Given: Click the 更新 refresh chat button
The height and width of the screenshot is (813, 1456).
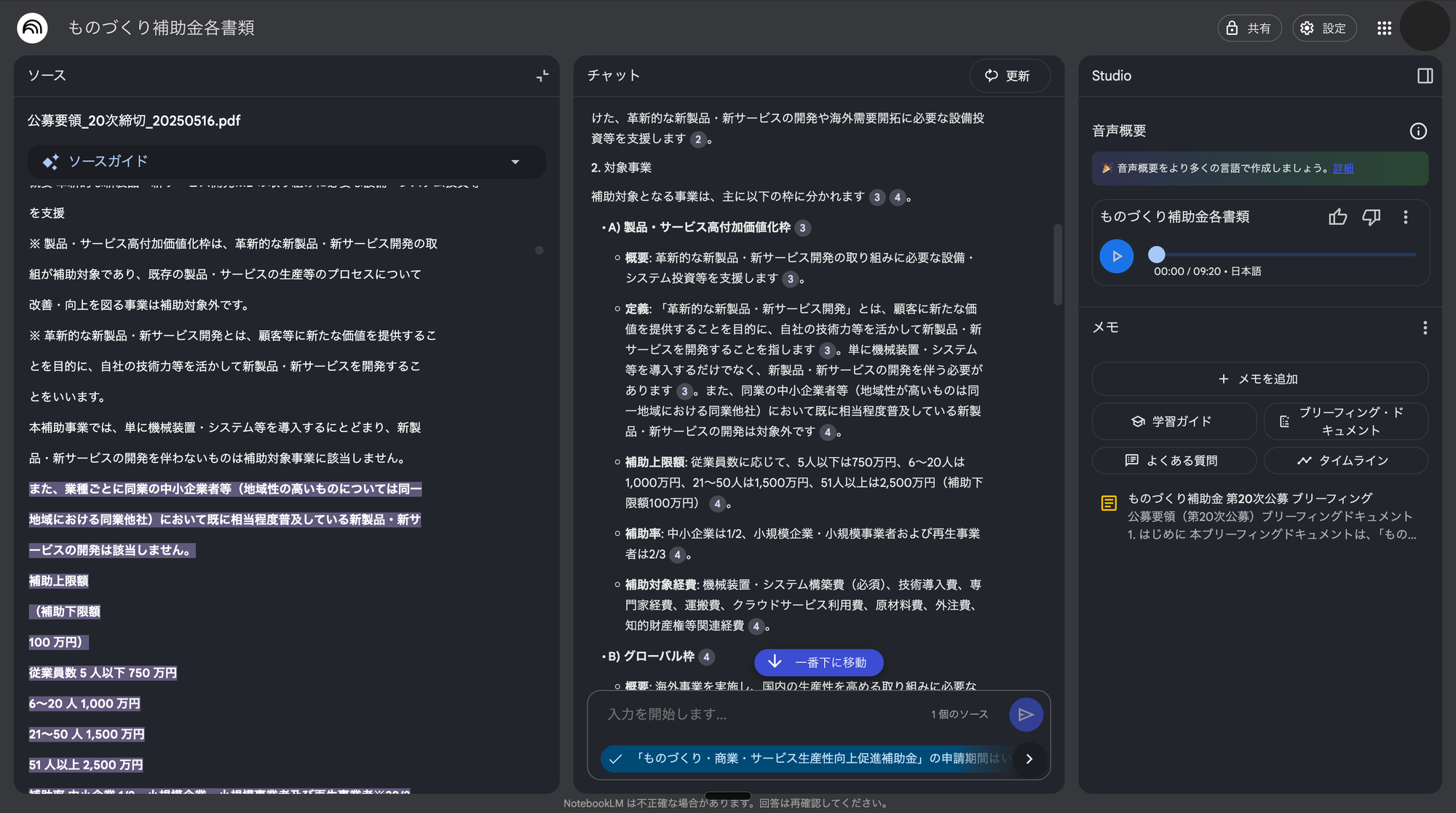Looking at the screenshot, I should pos(1009,76).
